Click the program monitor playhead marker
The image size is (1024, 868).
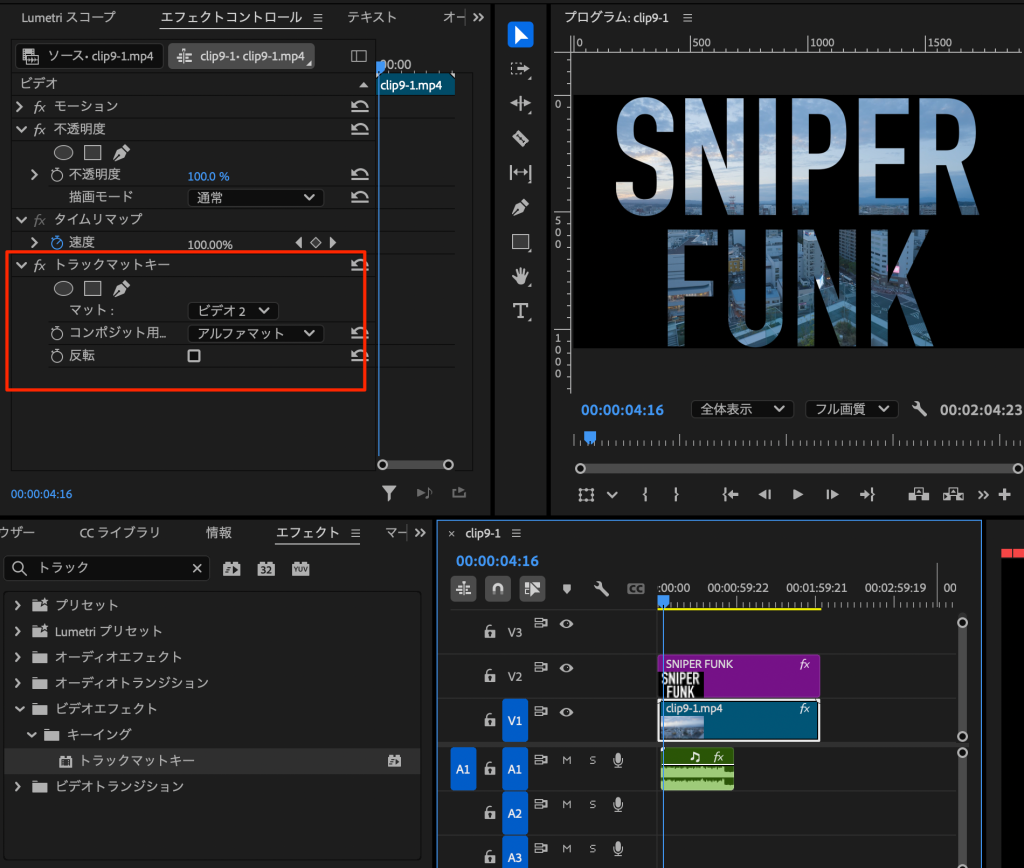[590, 437]
